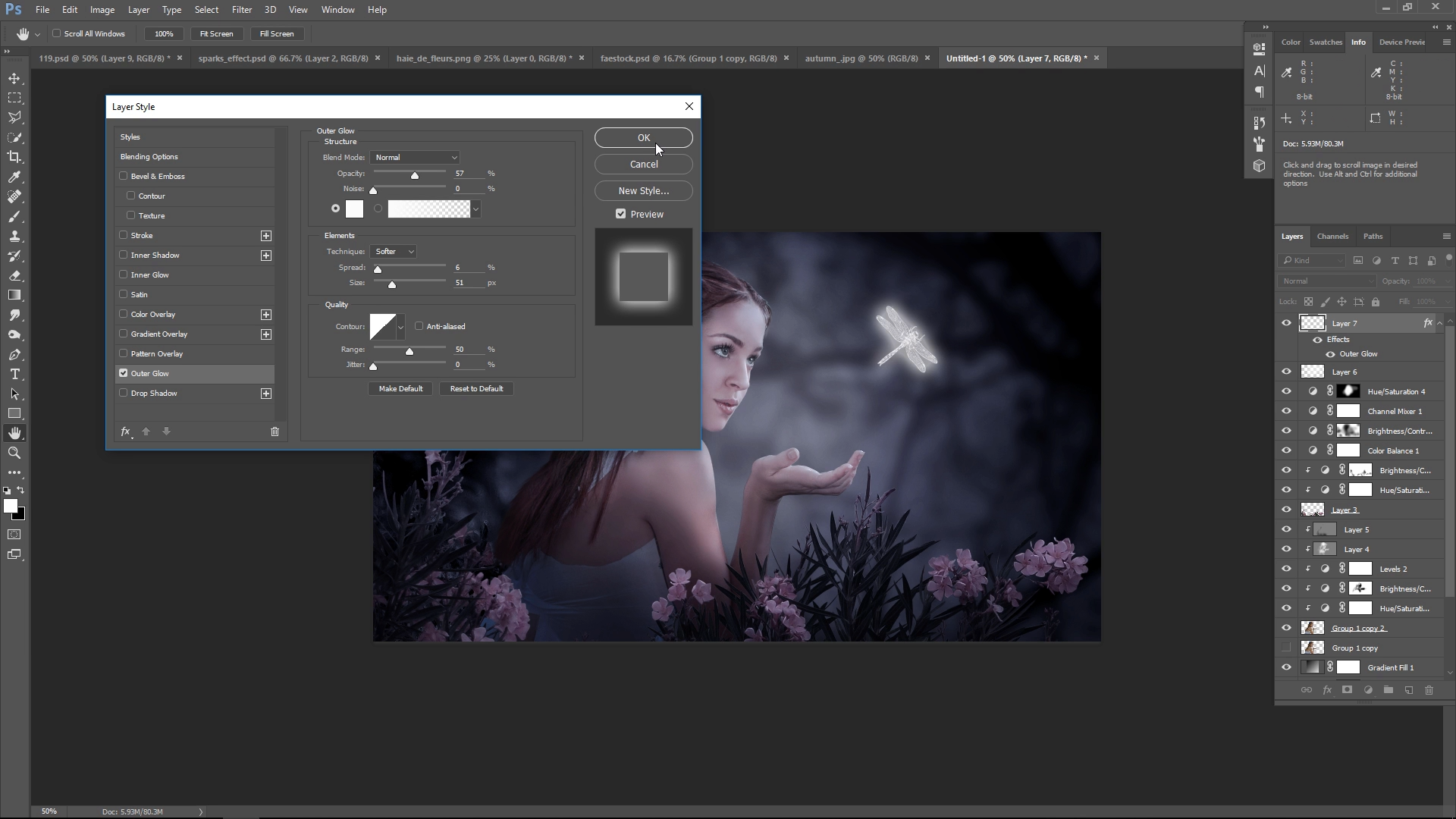Create new adjustment layer icon in Layers panel

tap(1367, 690)
